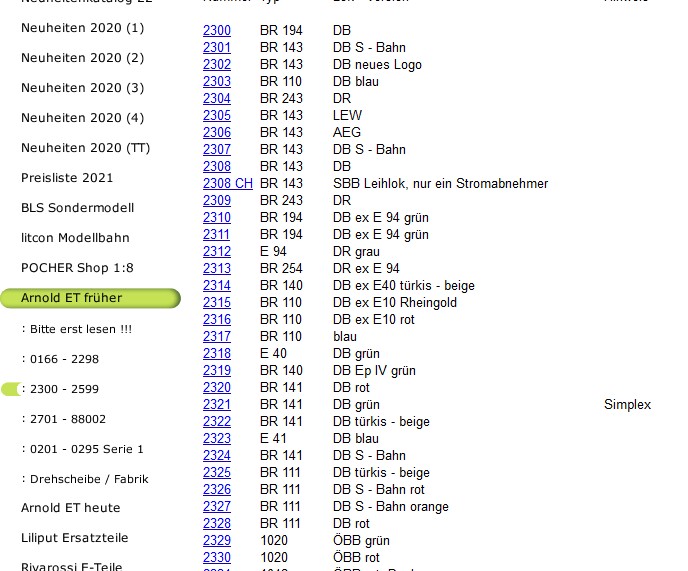Viewport: 688px width, 571px height.
Task: Open part number link 2312
Action: tap(217, 251)
